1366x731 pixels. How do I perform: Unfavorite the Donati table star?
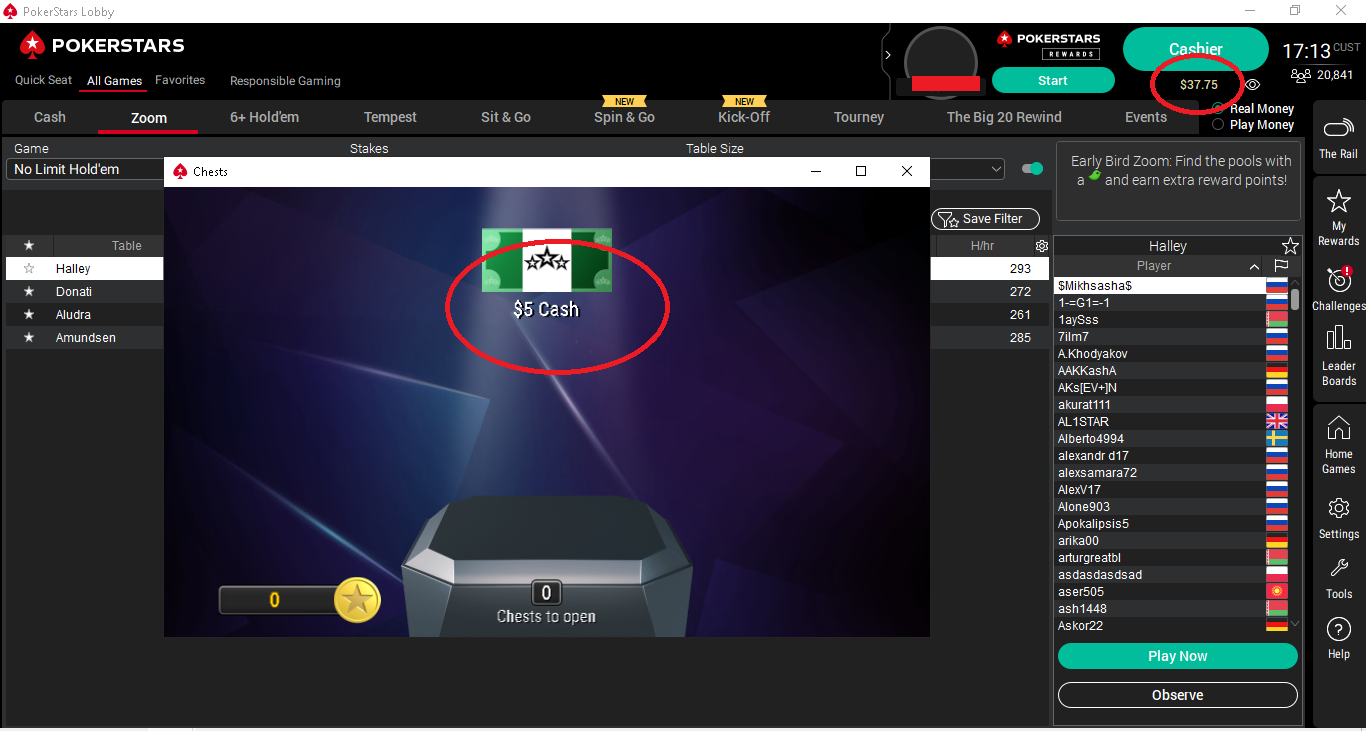[x=29, y=292]
